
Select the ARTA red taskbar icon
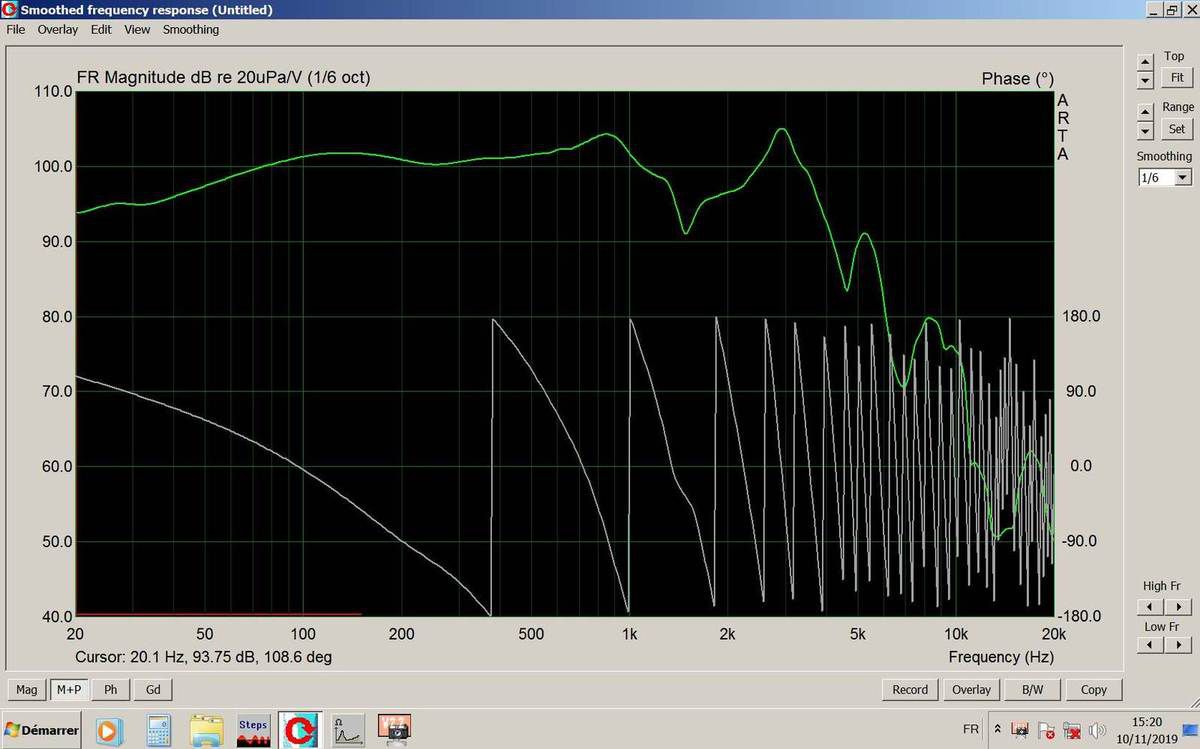point(300,730)
